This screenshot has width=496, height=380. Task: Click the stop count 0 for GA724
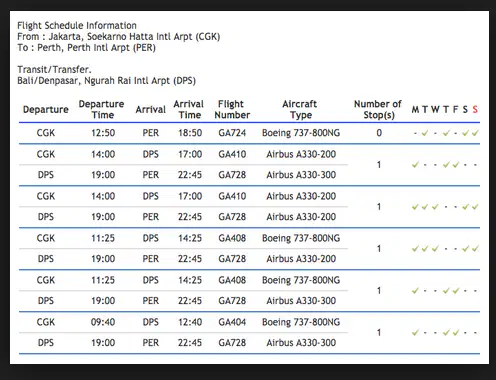coord(379,133)
